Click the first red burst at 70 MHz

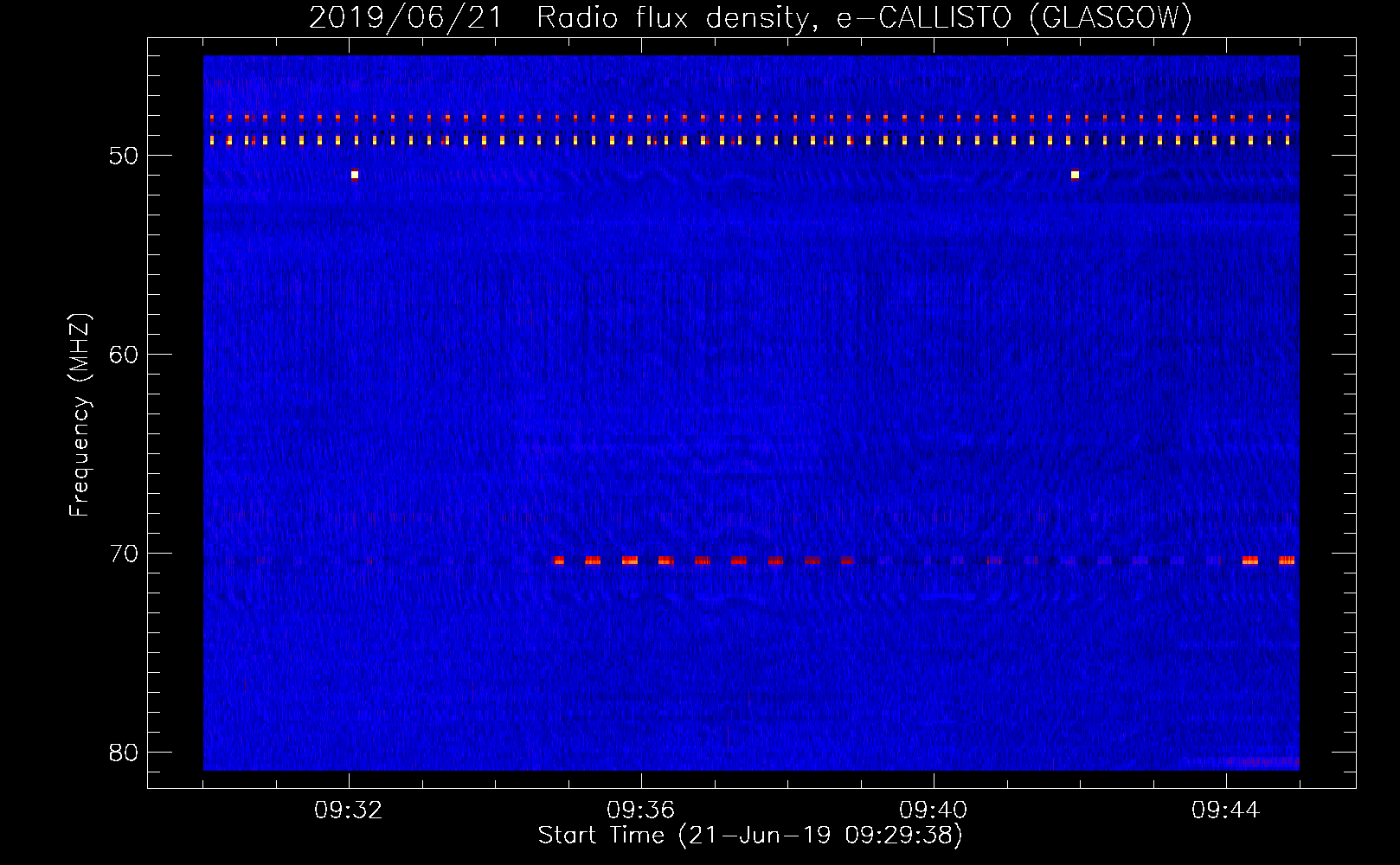click(559, 561)
